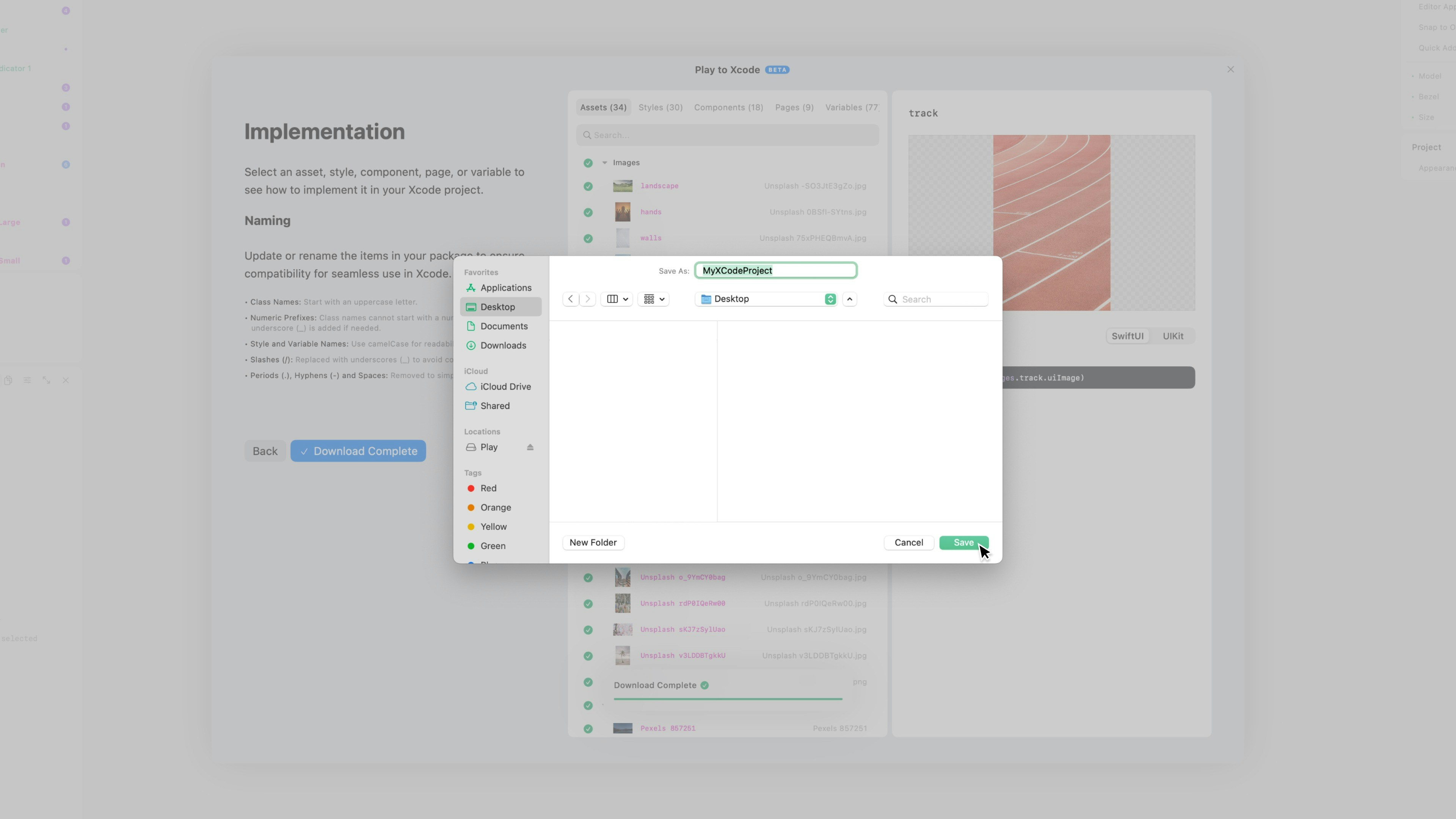Open Applications folder in sidebar
Screen dimensions: 1456x819
coord(505,288)
